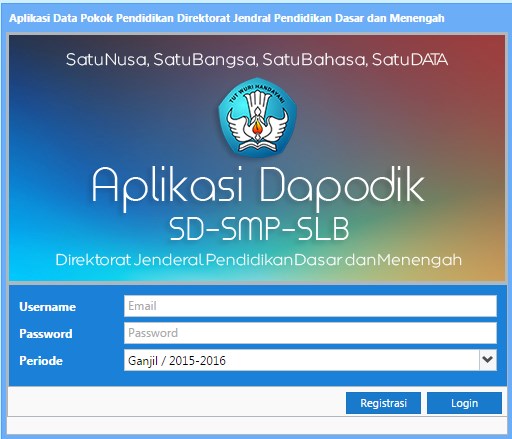
Task: Click Direktorat Jenderal Pendidikan Dasar dan Menengah text
Action: pyautogui.click(x=258, y=260)
